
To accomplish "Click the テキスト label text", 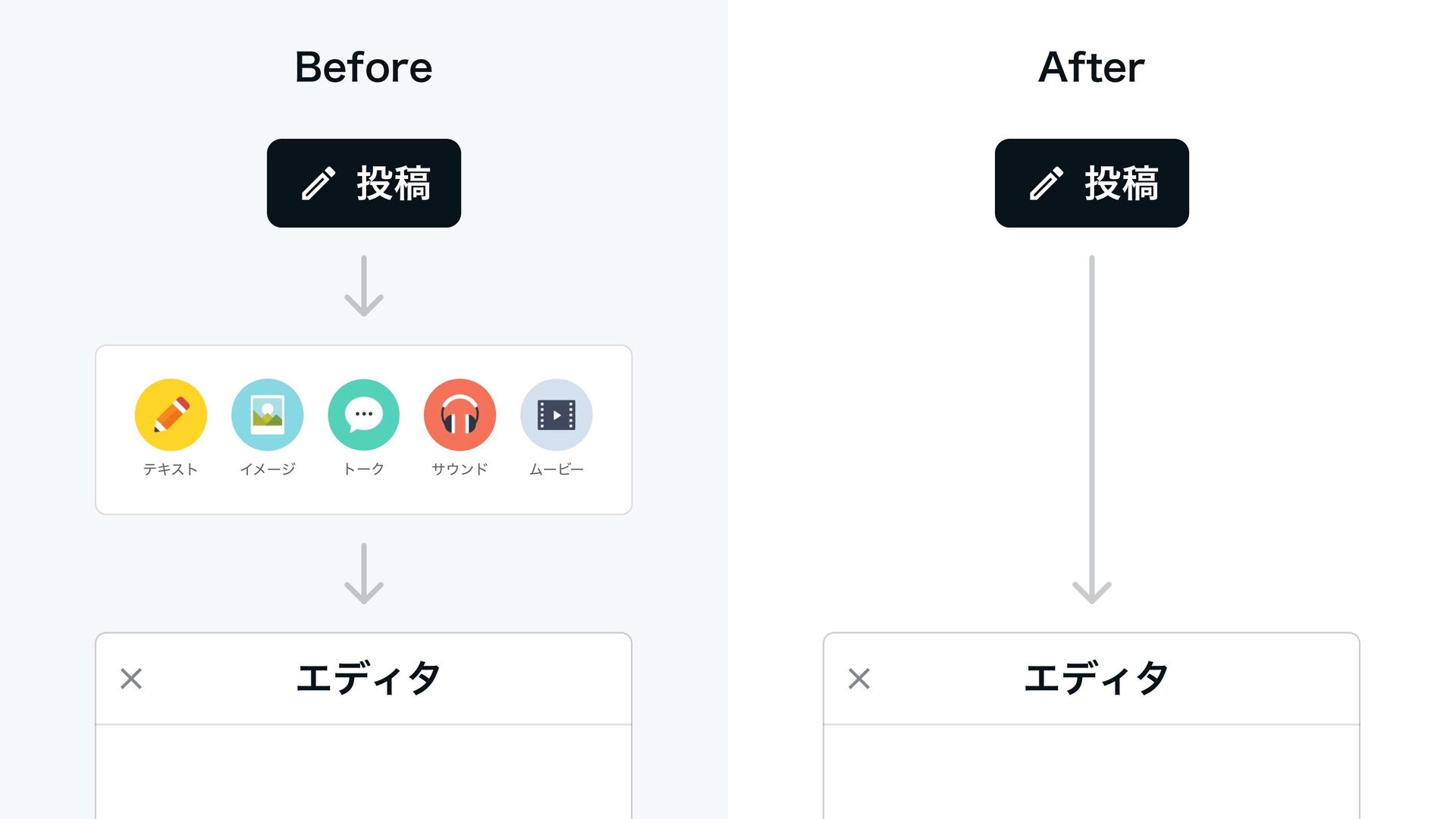I will [171, 469].
